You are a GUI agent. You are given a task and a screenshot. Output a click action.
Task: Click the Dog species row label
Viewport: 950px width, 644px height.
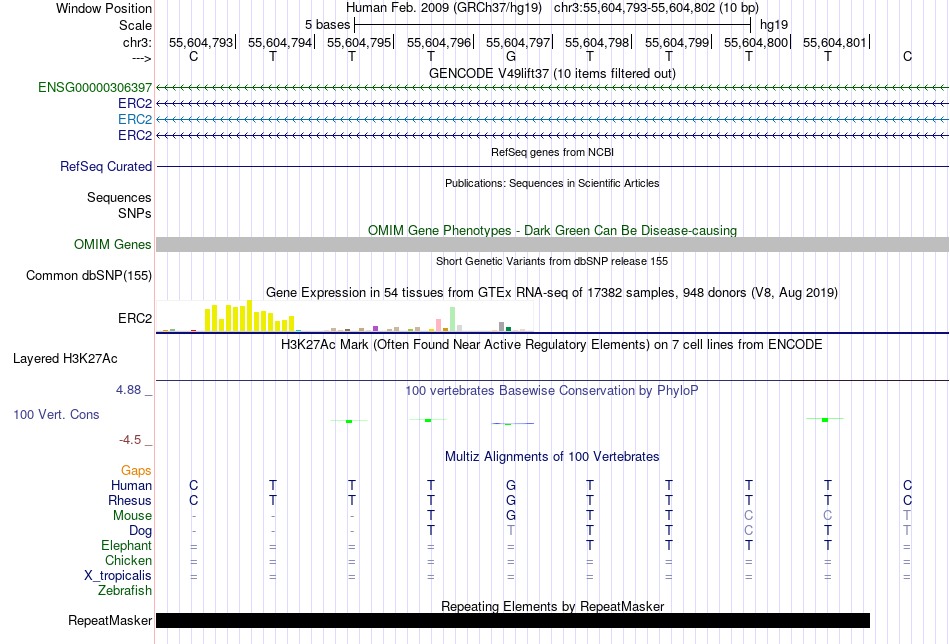coord(140,531)
